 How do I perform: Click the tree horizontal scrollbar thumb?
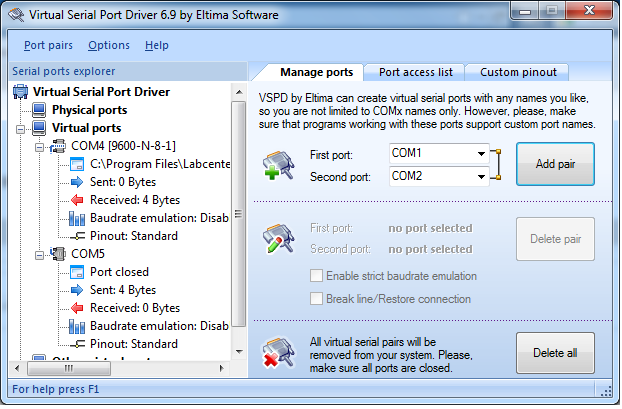pos(69,369)
